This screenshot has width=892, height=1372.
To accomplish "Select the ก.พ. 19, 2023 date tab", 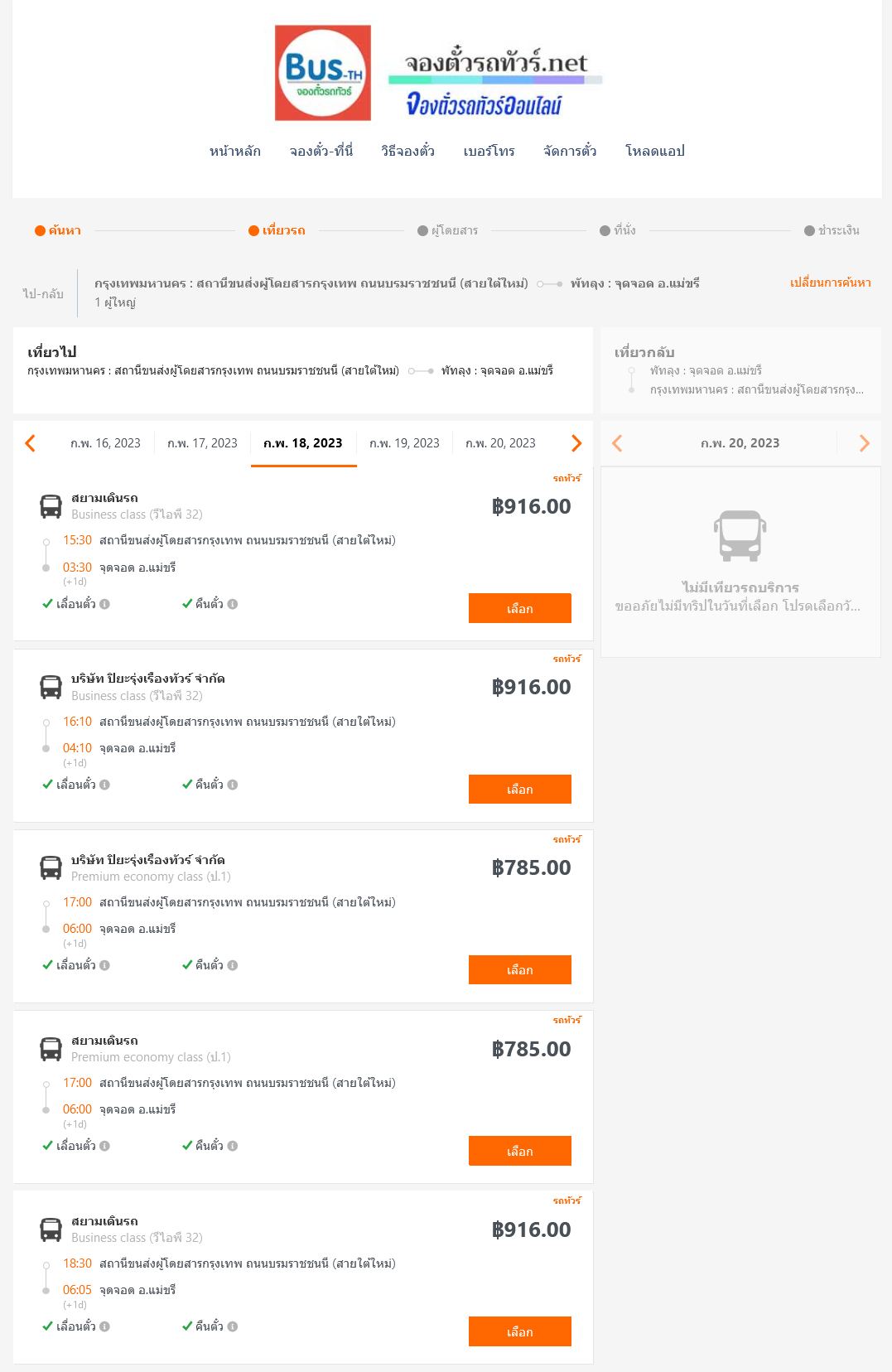I will (404, 443).
